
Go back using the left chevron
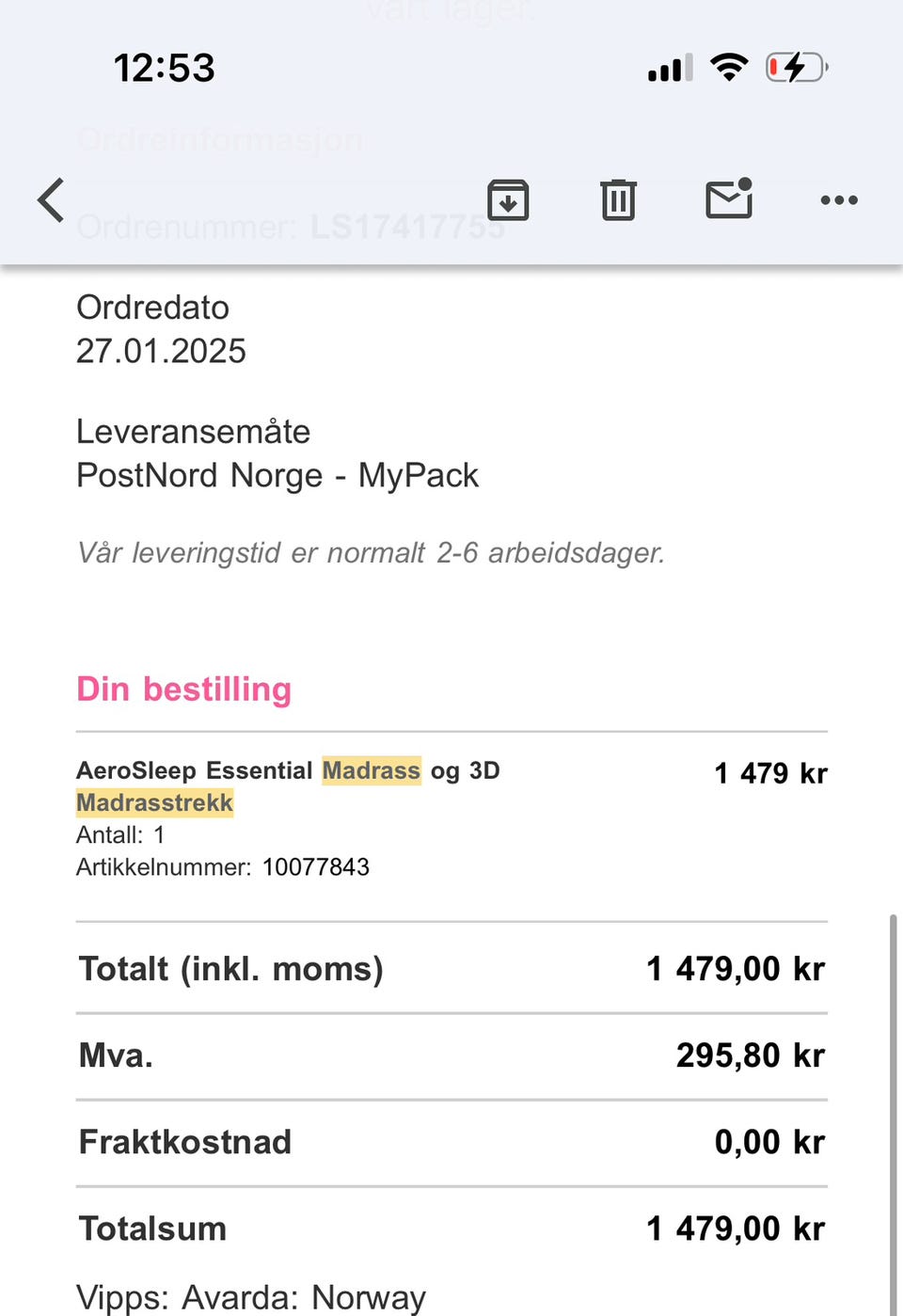point(52,200)
